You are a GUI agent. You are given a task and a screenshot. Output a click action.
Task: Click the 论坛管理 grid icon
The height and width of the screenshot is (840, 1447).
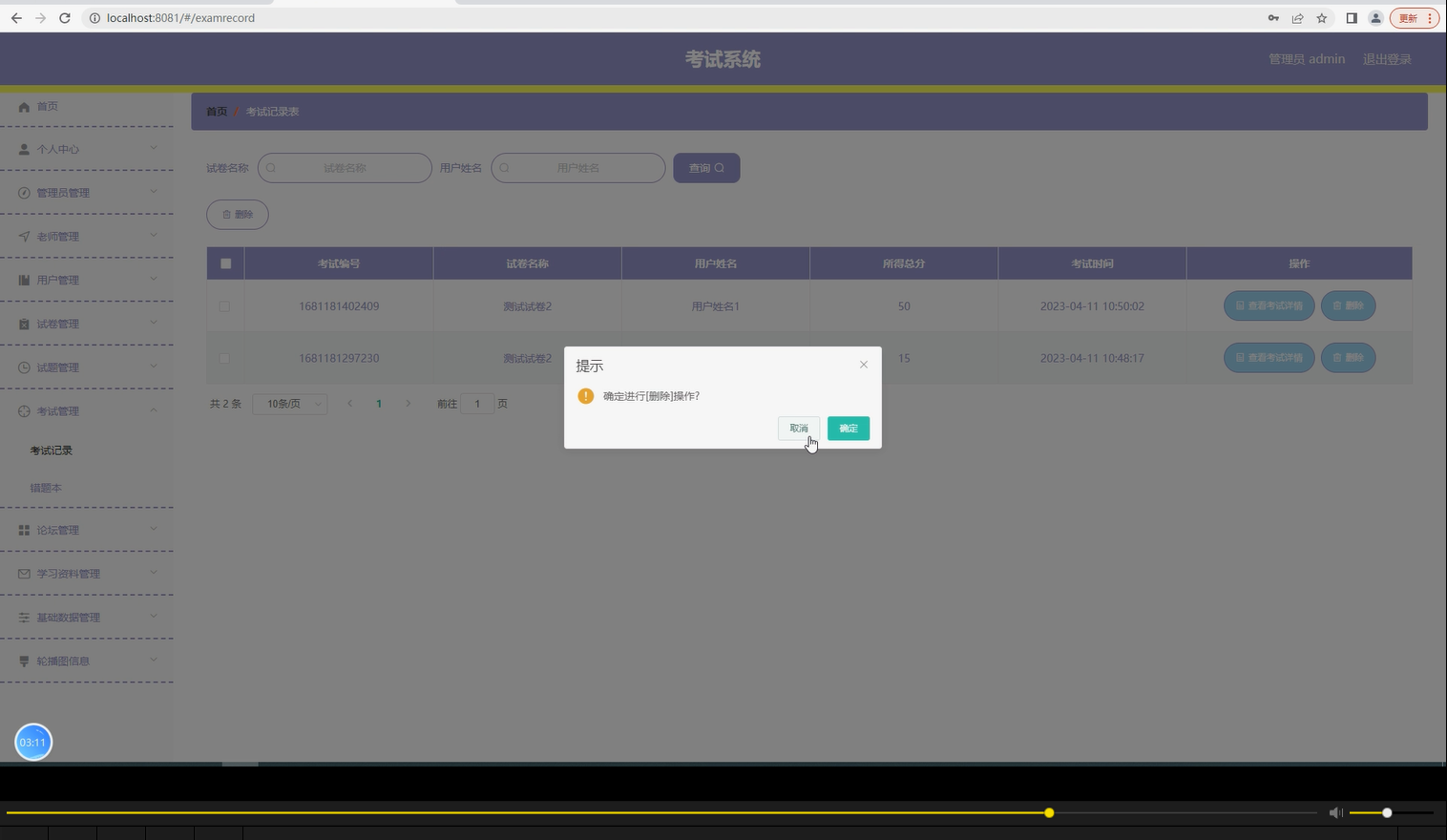(24, 531)
